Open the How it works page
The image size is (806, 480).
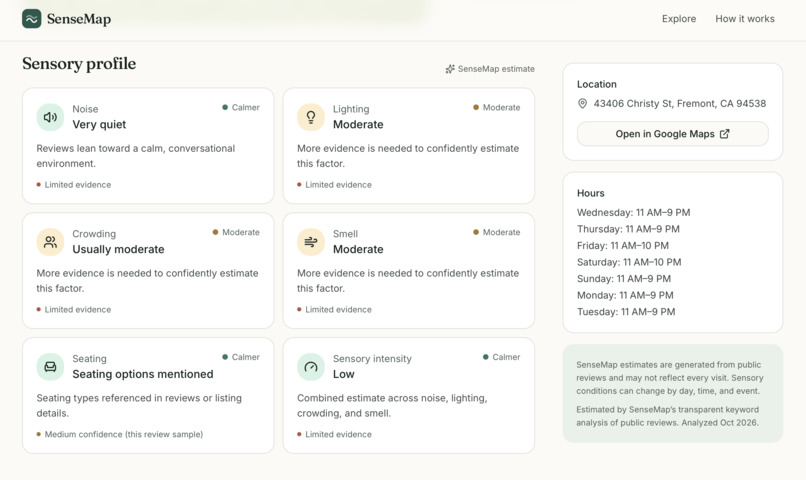coord(745,19)
